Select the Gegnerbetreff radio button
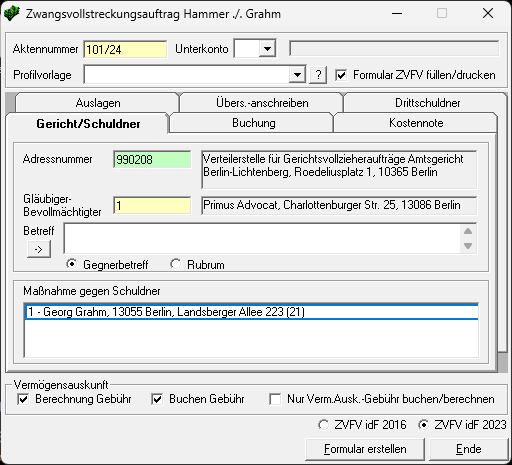The height and width of the screenshot is (465, 512). pos(71,264)
